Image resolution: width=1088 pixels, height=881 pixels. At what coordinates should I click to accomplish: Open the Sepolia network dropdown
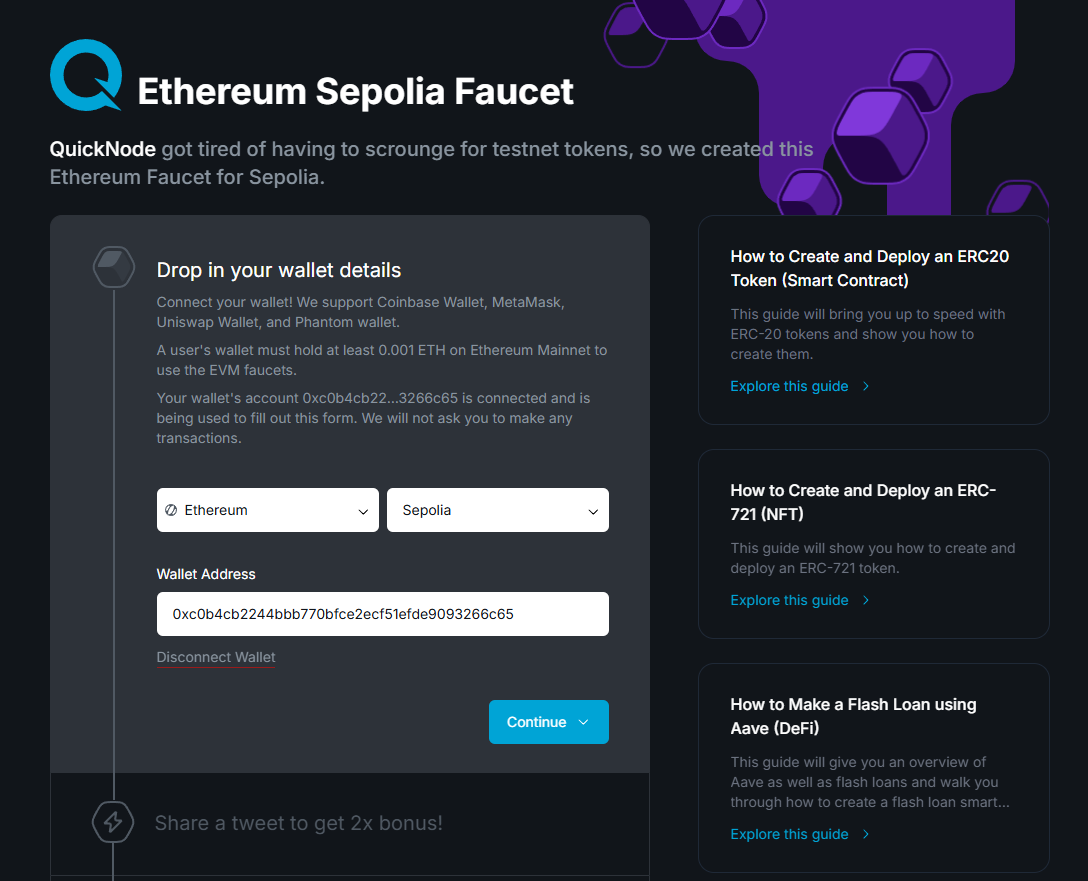[498, 510]
